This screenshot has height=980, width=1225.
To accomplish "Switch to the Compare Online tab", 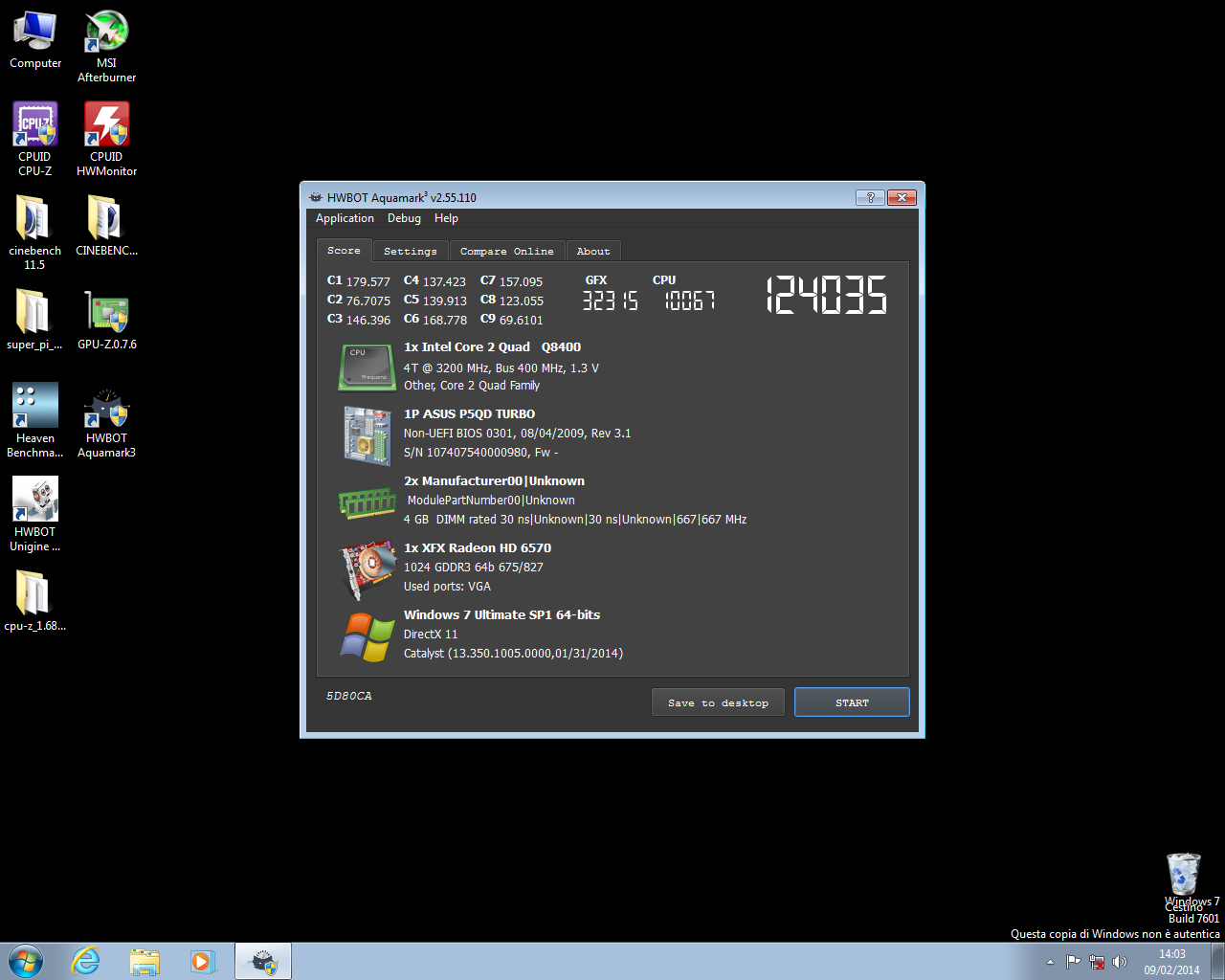I will (x=507, y=251).
